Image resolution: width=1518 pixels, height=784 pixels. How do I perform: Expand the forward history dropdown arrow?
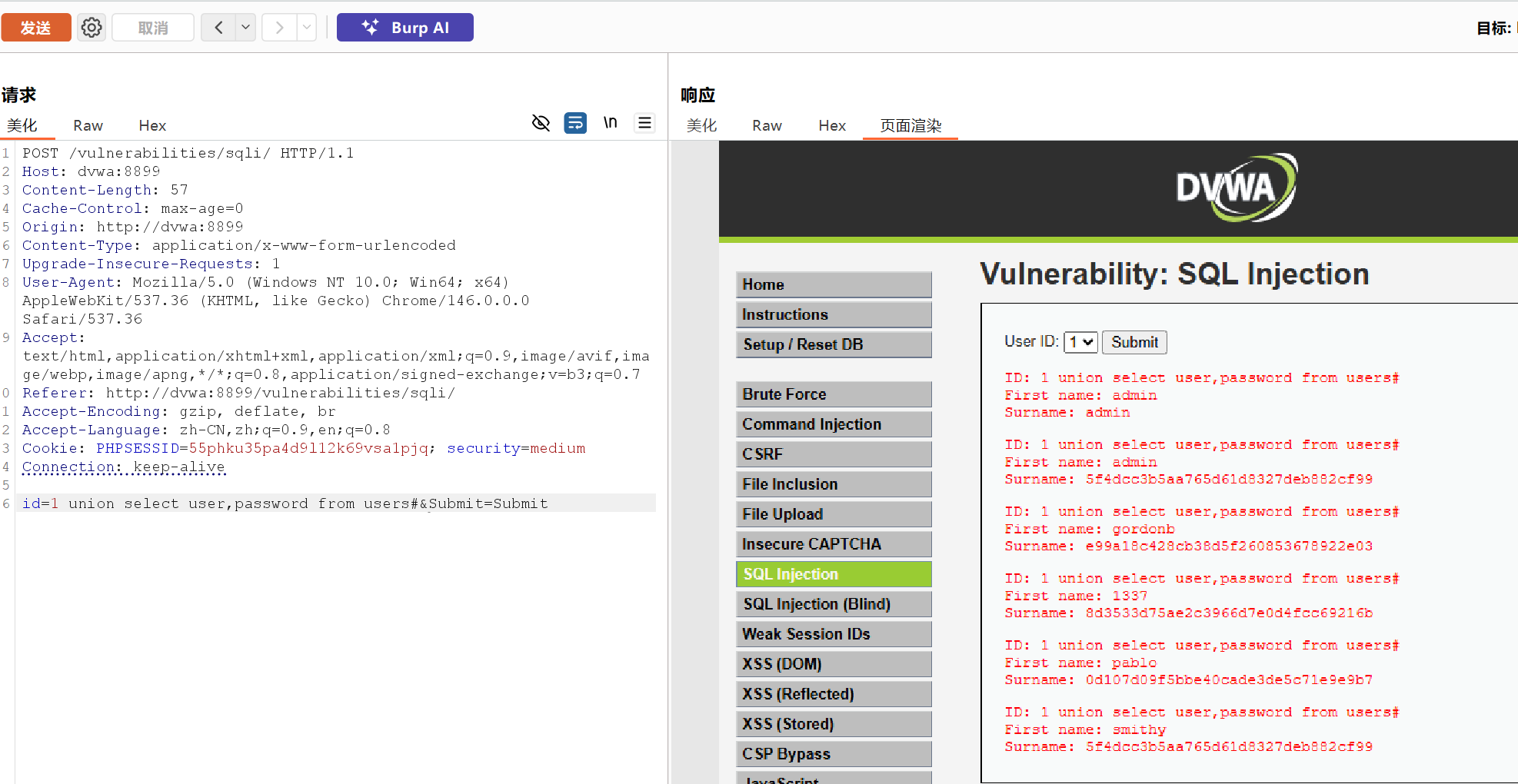click(x=307, y=28)
